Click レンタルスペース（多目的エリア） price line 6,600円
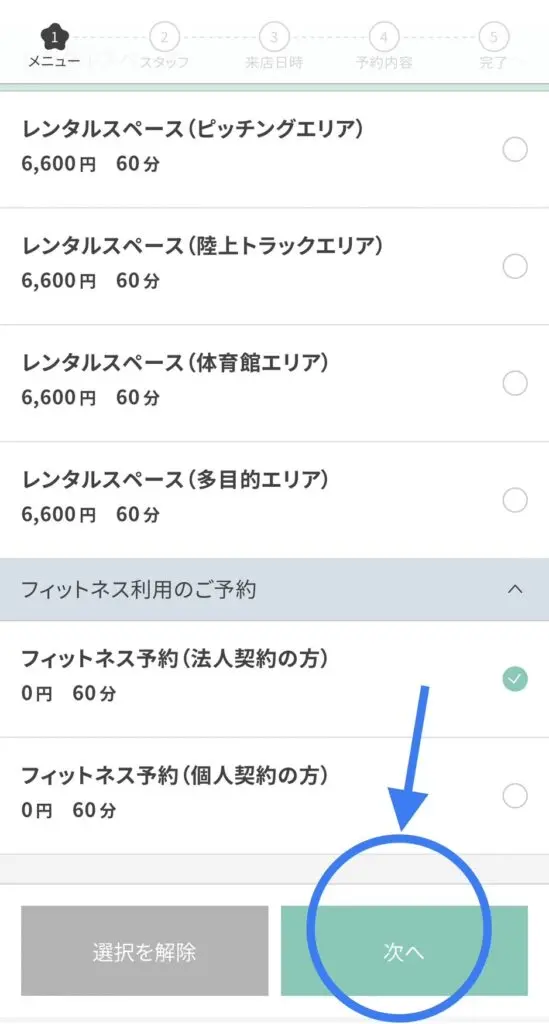The image size is (549, 1024). pyautogui.click(x=59, y=515)
